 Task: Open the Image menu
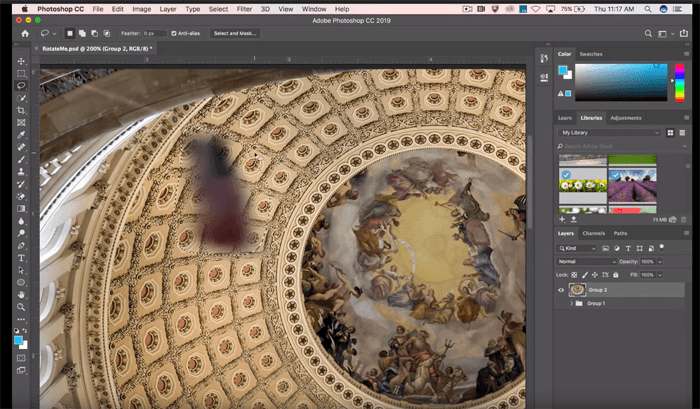click(x=142, y=9)
